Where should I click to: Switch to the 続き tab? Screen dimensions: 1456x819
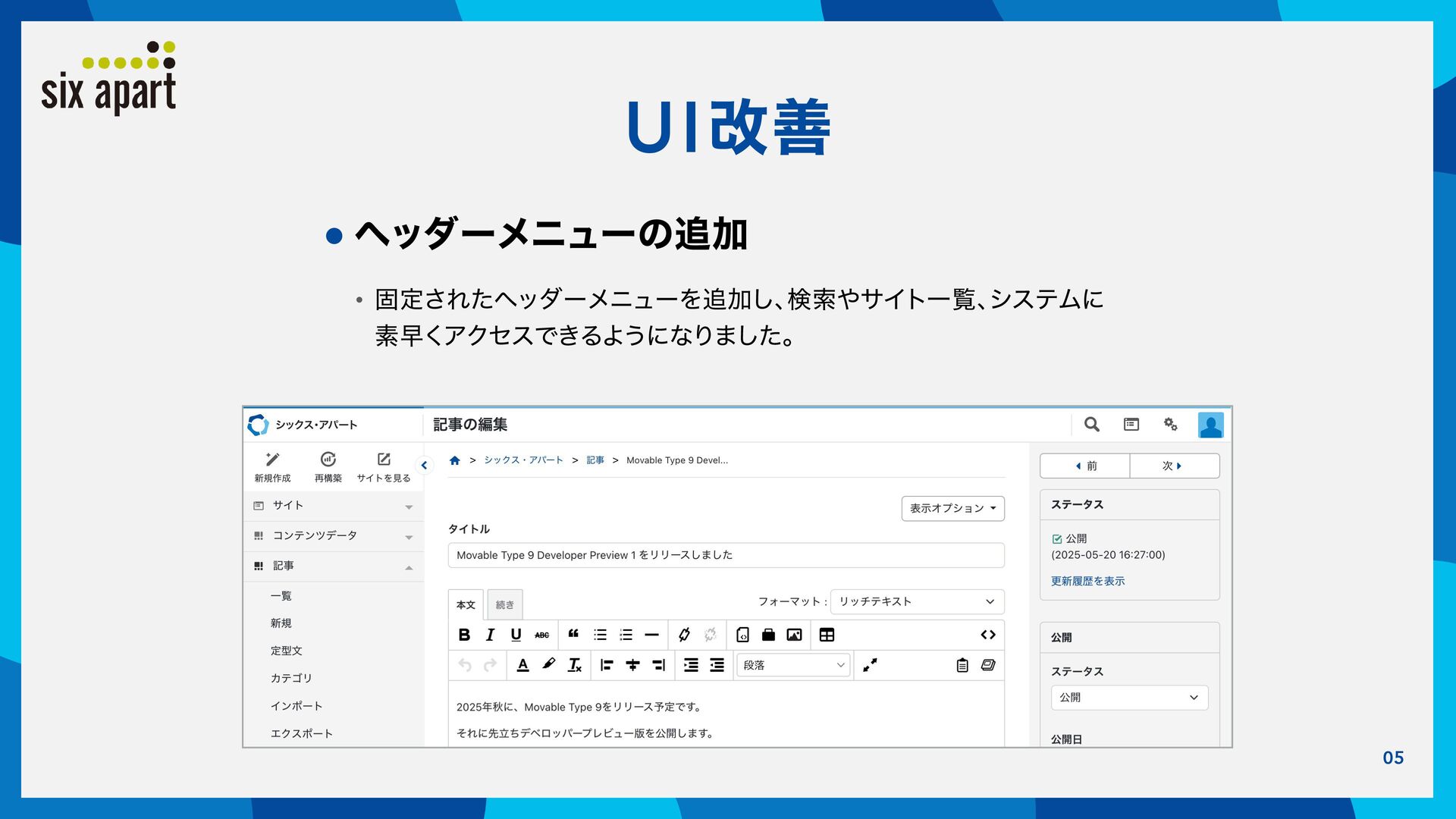[504, 604]
